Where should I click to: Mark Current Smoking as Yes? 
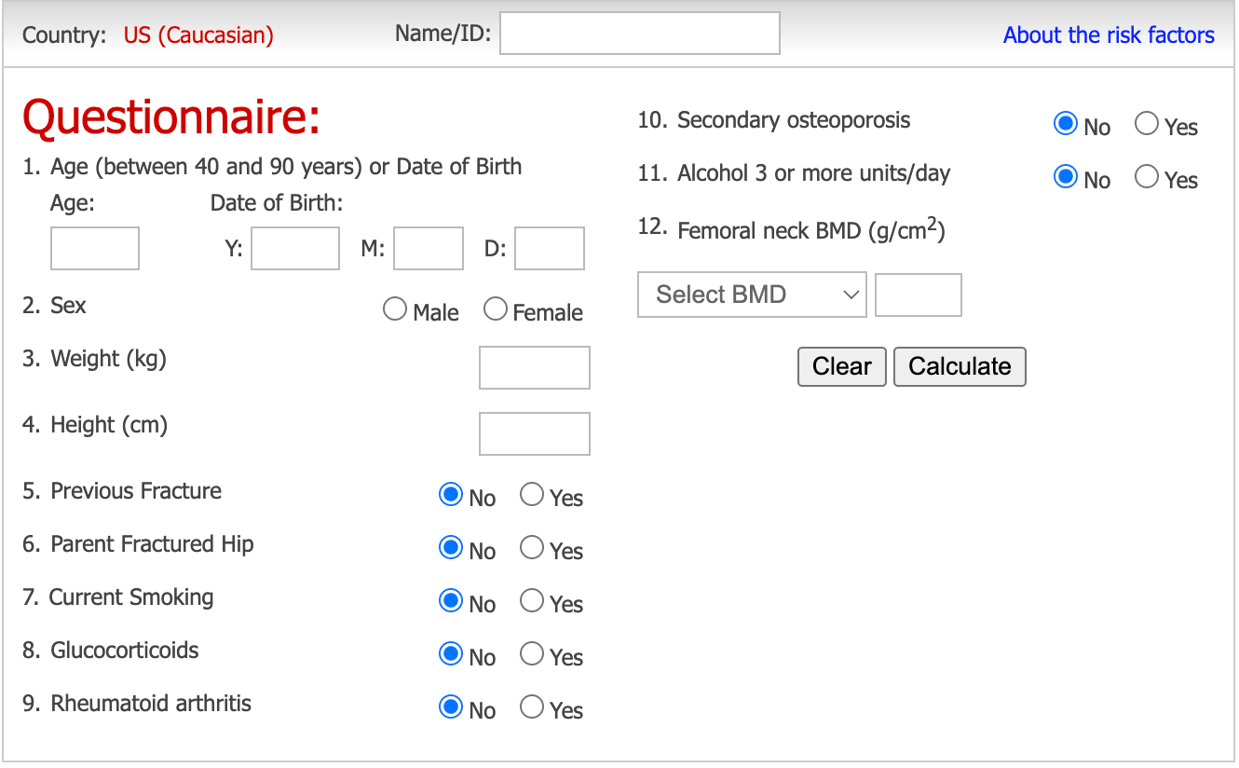532,602
